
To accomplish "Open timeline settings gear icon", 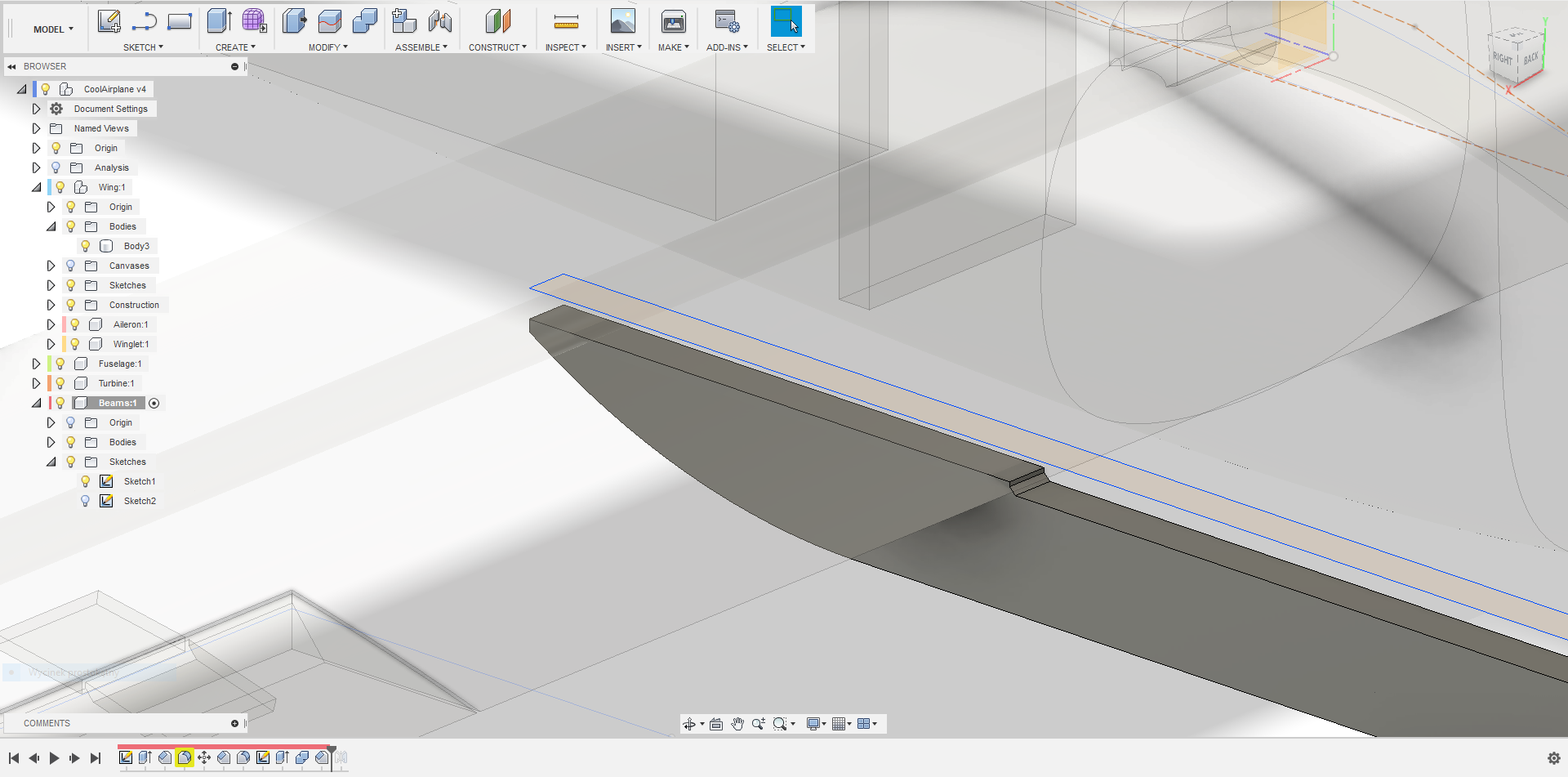I will tap(1554, 758).
